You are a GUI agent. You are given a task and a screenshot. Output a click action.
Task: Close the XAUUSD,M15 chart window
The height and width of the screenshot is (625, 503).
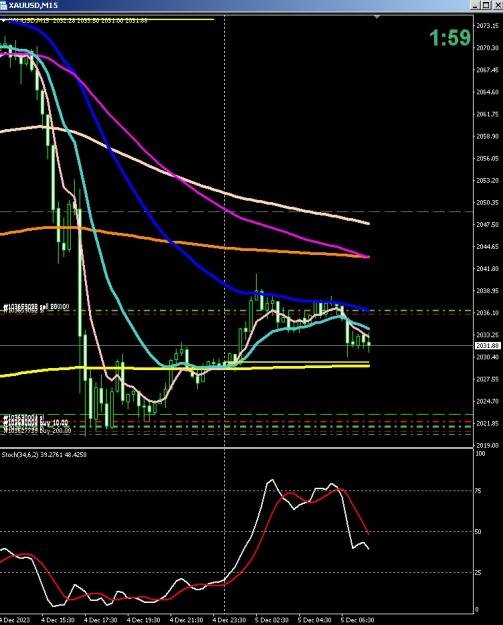point(498,5)
